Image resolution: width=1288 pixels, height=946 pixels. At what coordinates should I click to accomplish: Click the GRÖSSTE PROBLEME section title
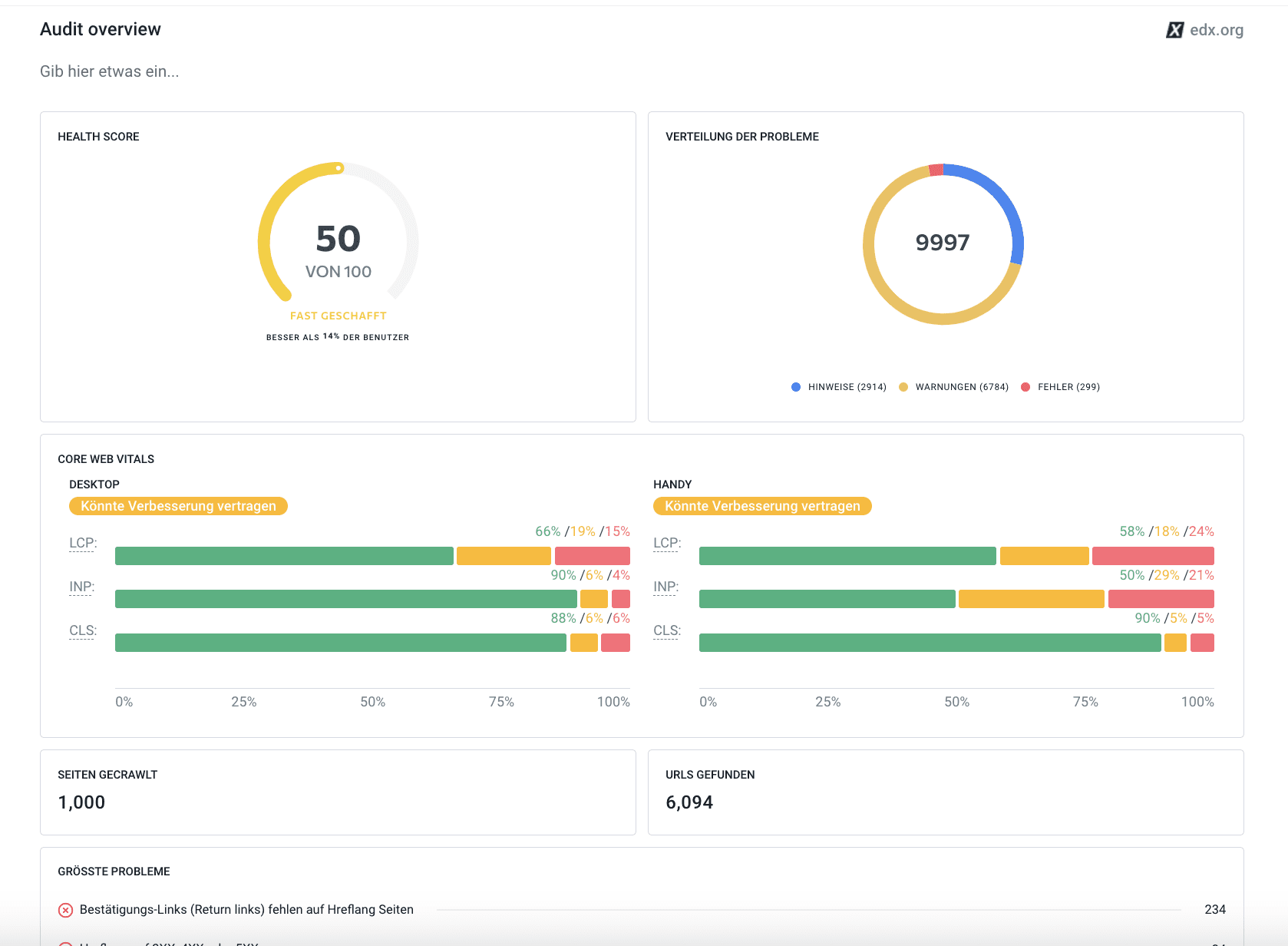click(114, 872)
